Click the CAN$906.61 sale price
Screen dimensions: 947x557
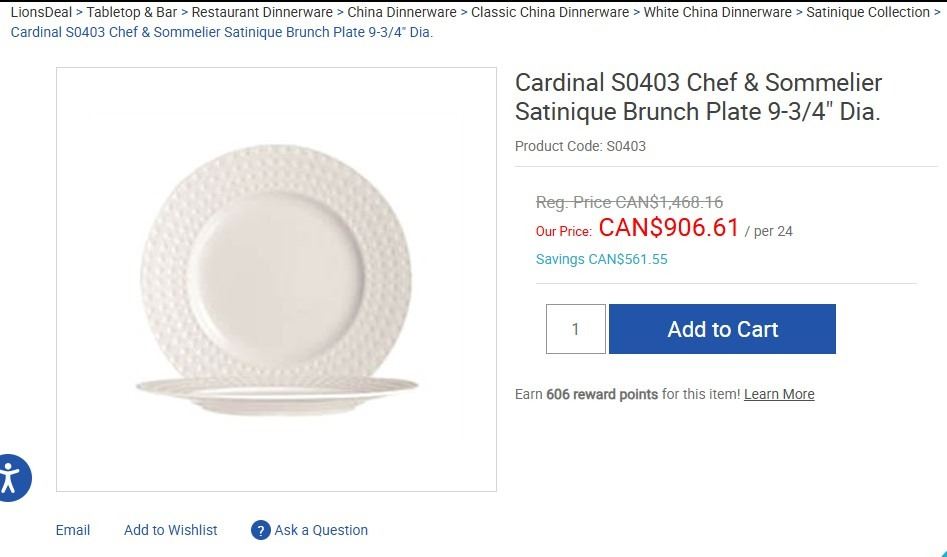point(669,227)
